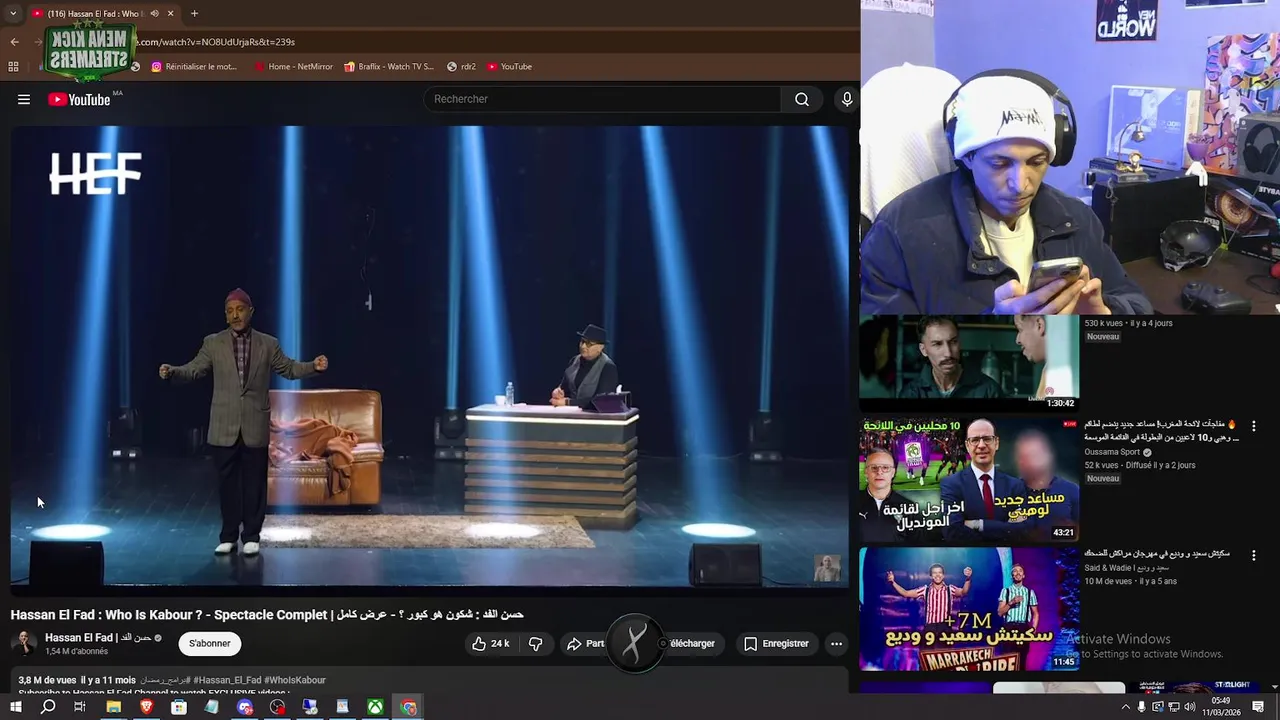This screenshot has width=1280, height=720.
Task: Open the tab search dropdown arrow in Chrome
Action: 13,14
